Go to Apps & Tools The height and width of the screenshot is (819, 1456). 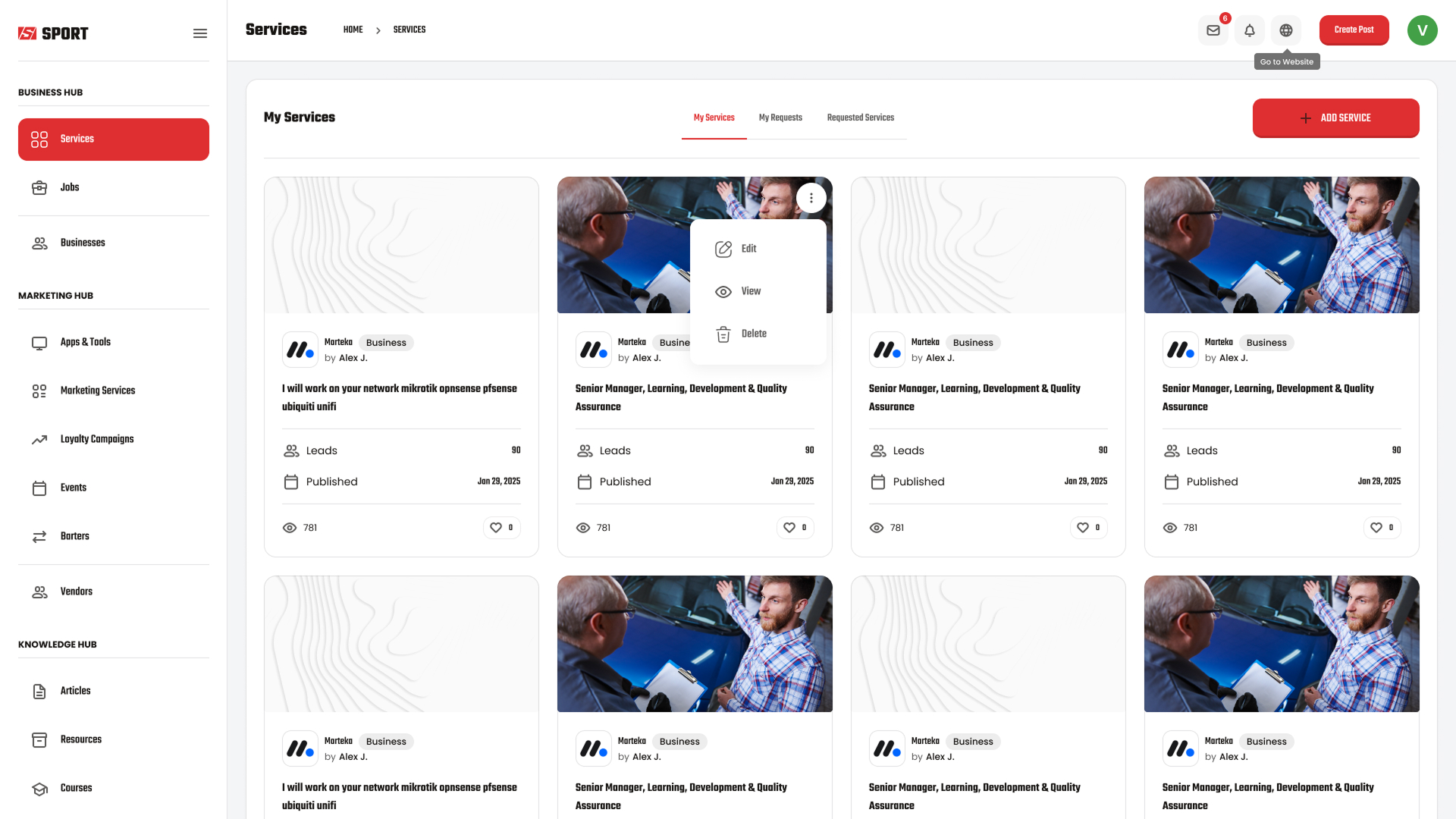(114, 342)
